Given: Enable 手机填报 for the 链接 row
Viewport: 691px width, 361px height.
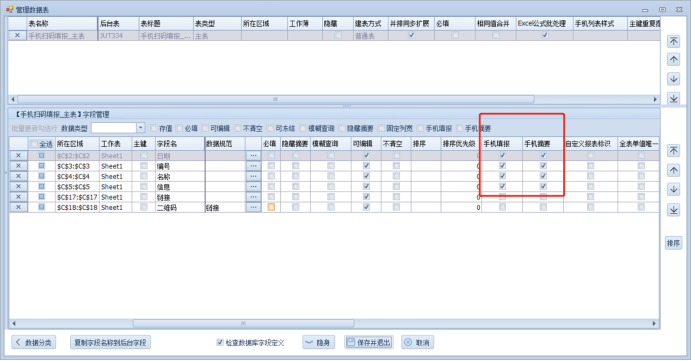Looking at the screenshot, I should pyautogui.click(x=502, y=197).
